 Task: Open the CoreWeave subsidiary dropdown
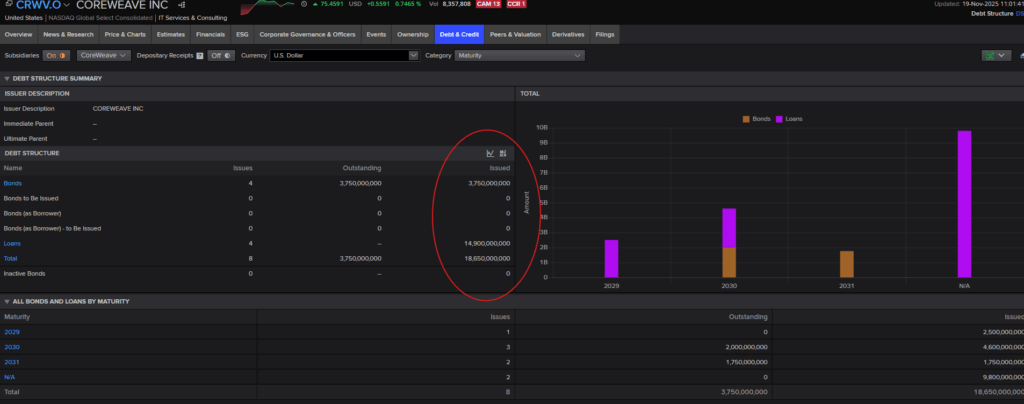click(104, 55)
